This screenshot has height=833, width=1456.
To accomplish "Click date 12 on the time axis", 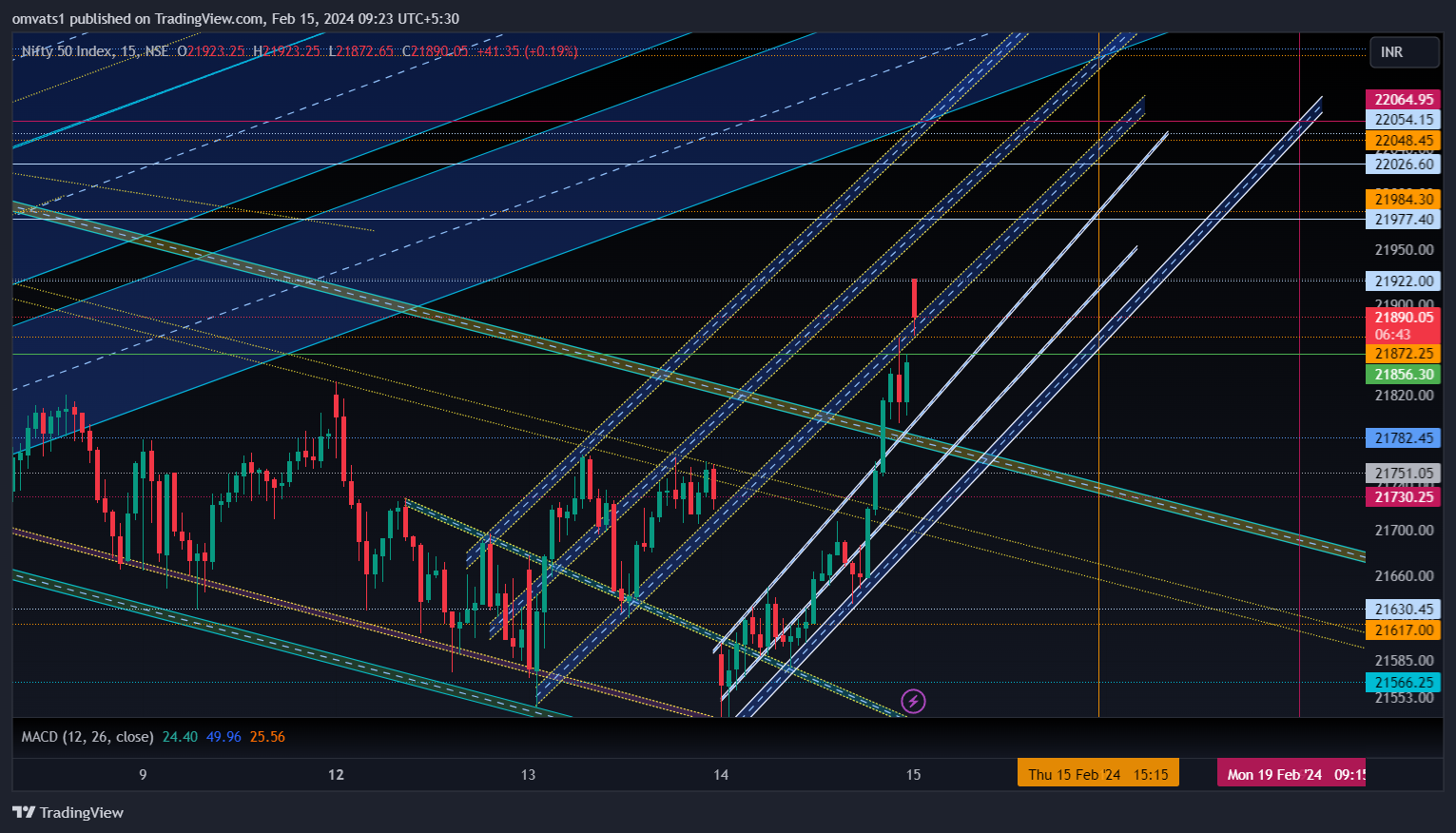I will (x=336, y=775).
